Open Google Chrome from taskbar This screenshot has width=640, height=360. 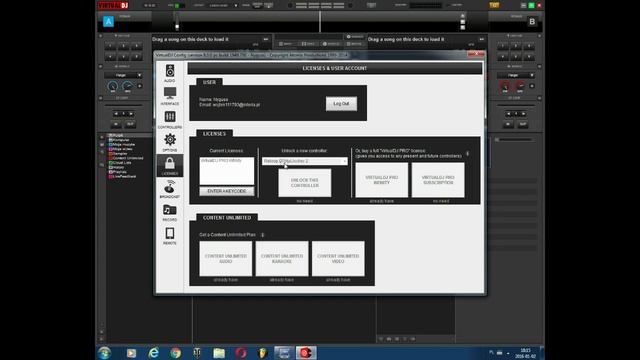176,353
